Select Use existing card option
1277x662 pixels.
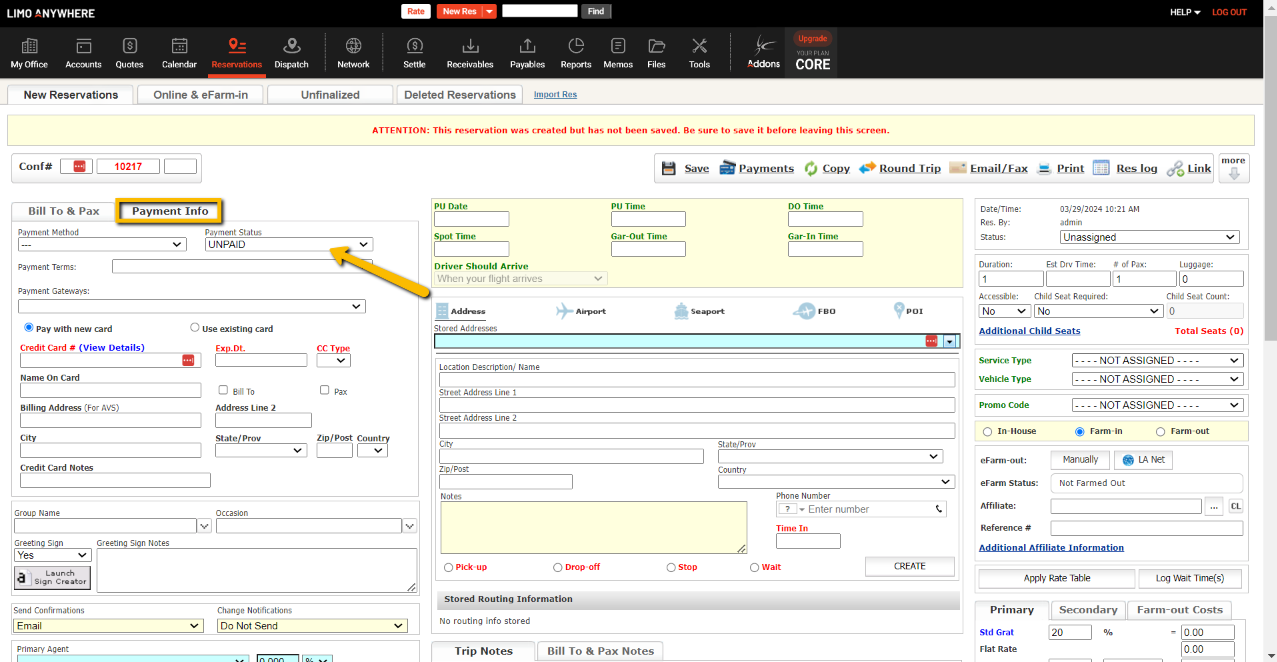coord(195,328)
